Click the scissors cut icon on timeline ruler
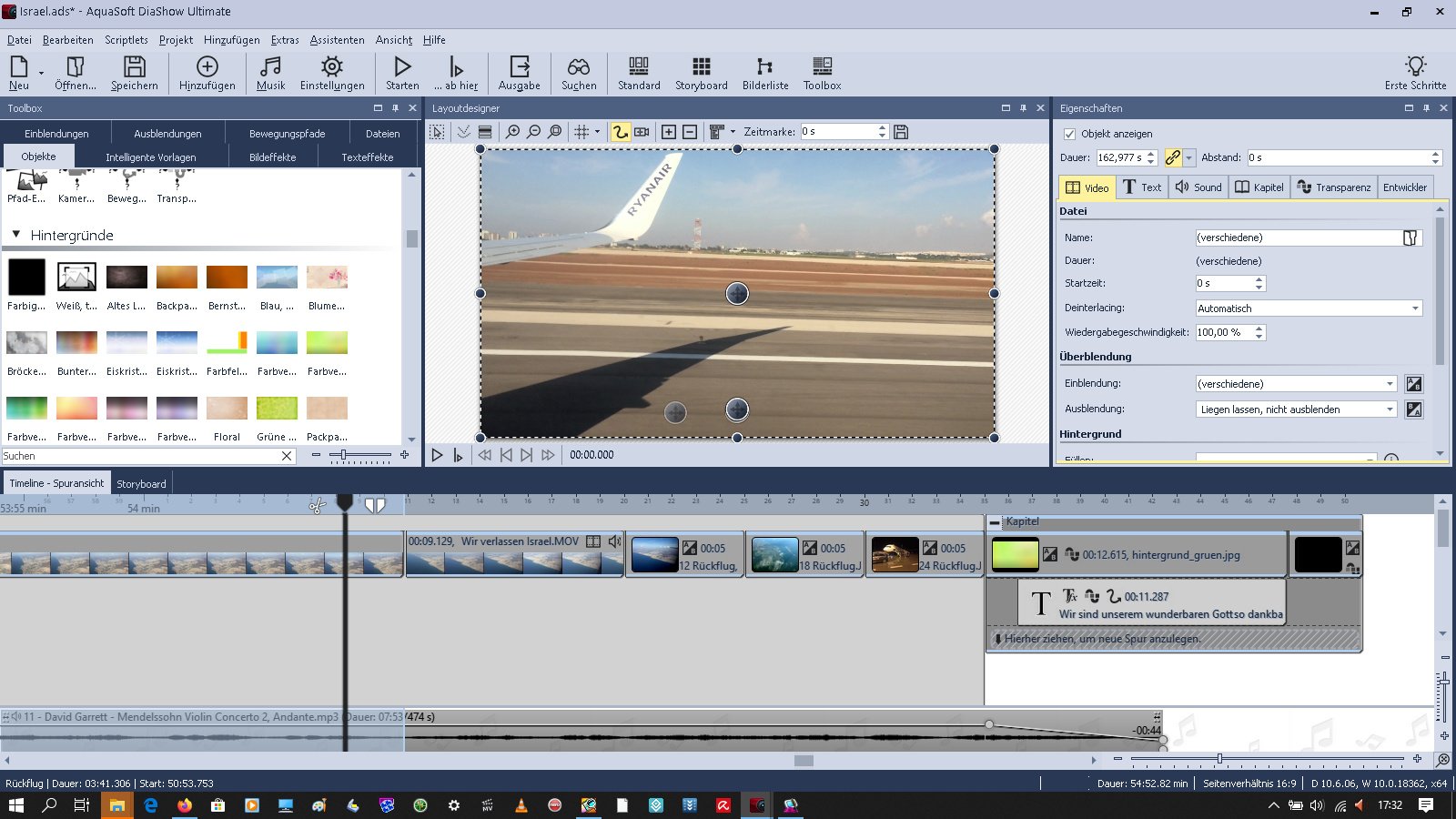 coord(317,505)
